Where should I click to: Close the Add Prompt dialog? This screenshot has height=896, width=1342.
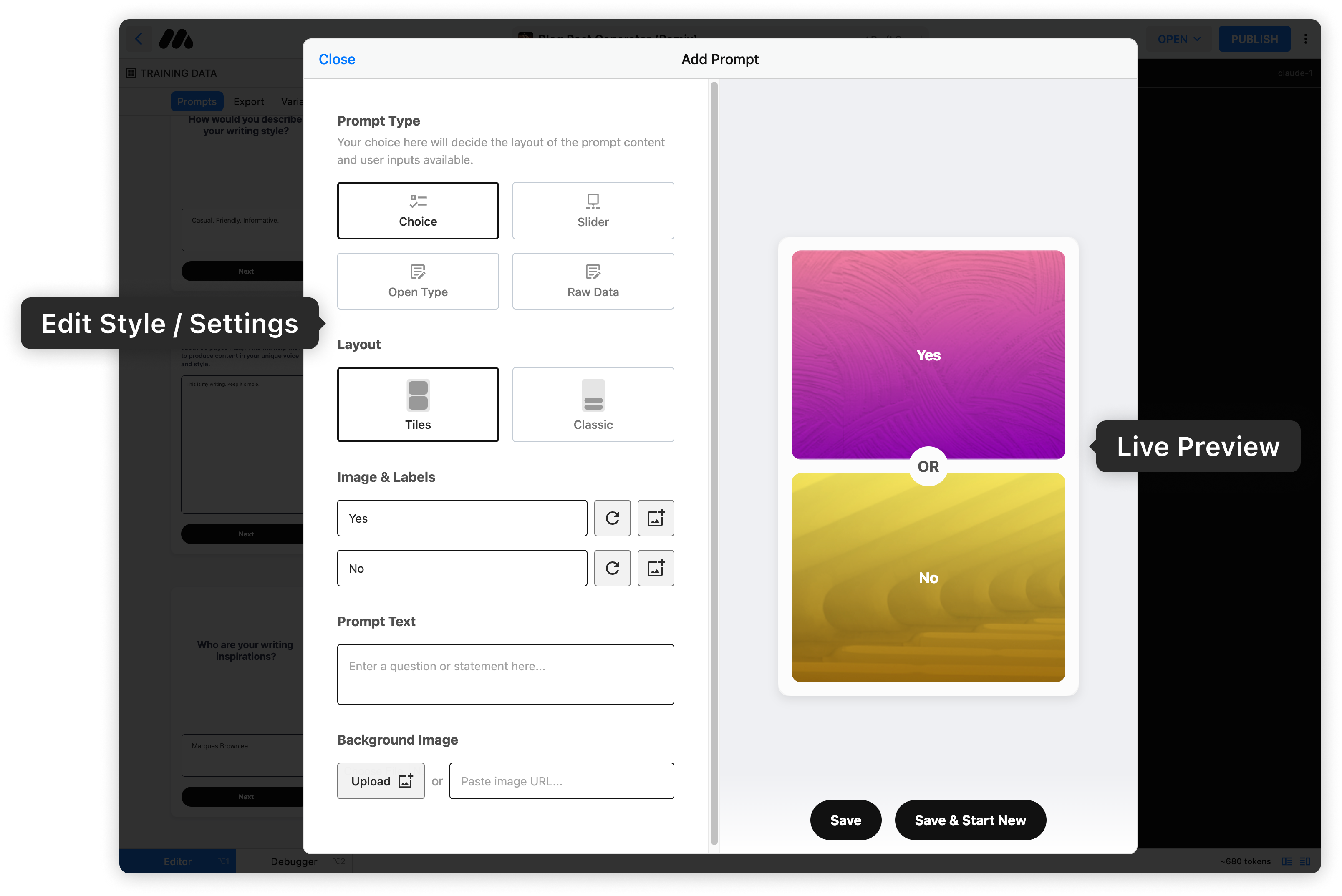[337, 59]
